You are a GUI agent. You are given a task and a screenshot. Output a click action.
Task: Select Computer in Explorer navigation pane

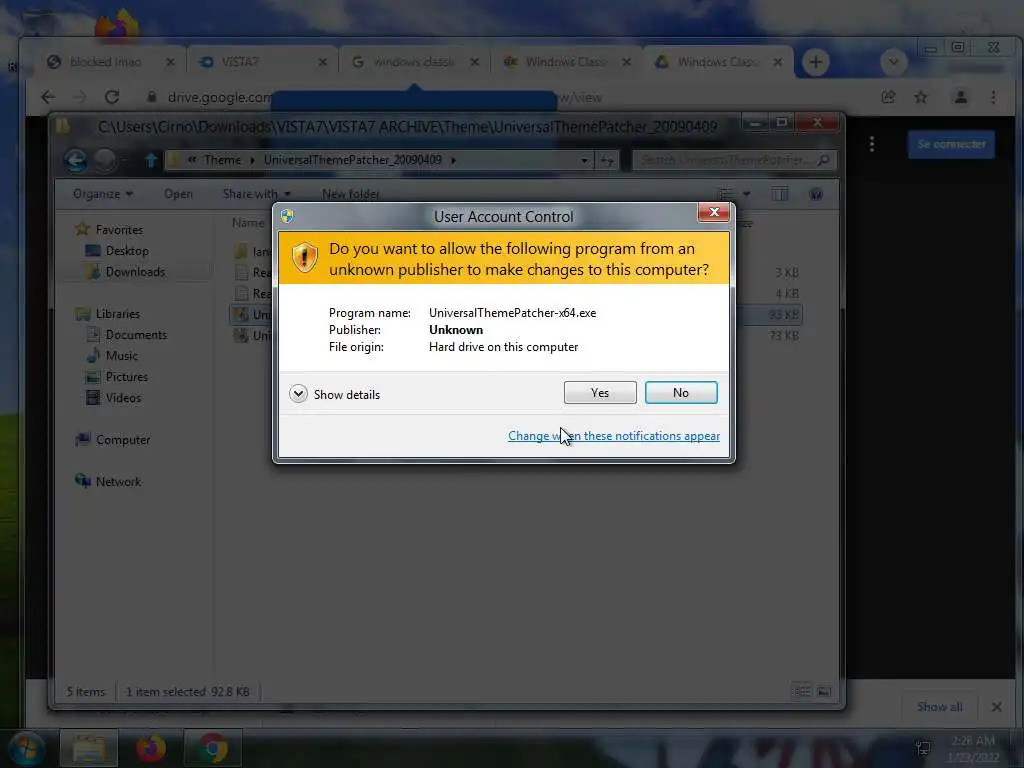[x=123, y=440]
